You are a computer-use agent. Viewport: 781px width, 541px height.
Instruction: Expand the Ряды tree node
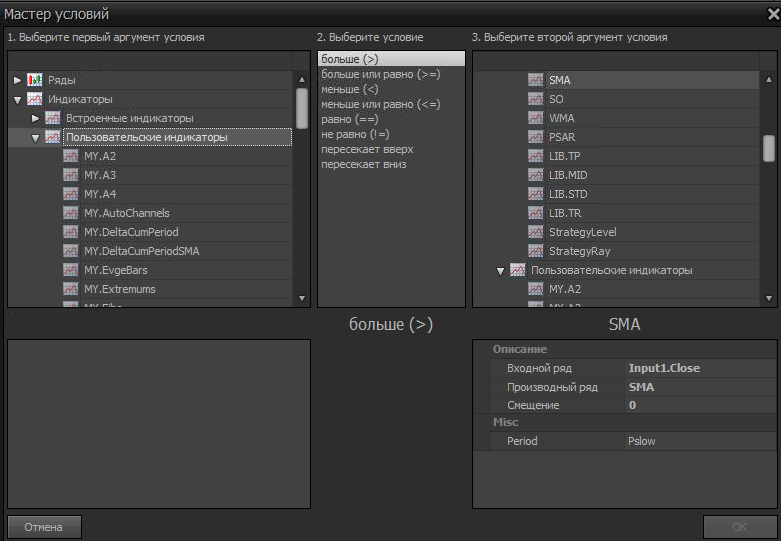pos(17,80)
